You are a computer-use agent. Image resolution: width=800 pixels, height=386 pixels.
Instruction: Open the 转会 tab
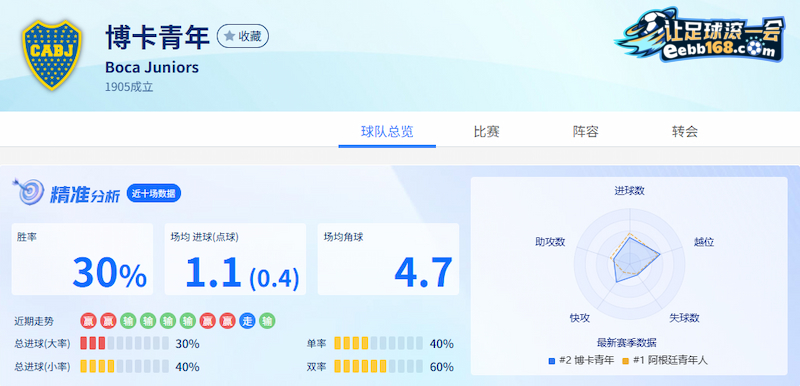[685, 132]
